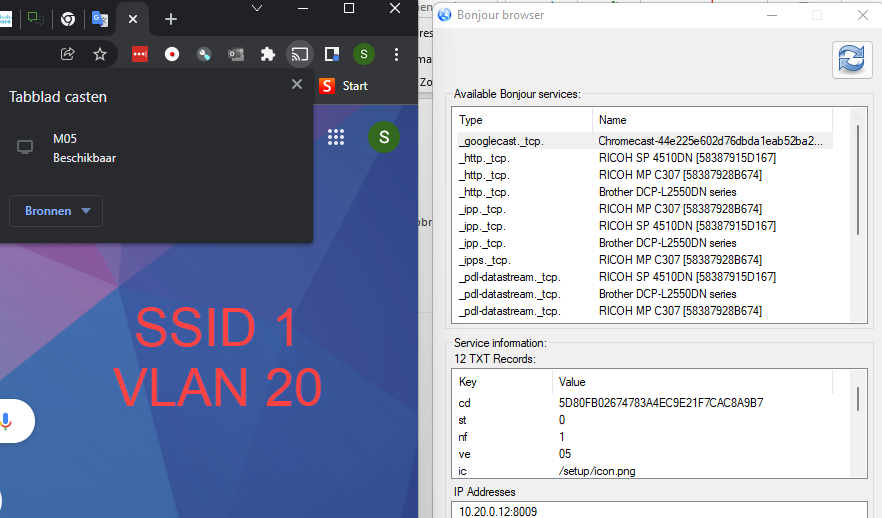
Task: Bookmark this page with star icon
Action: tap(100, 54)
